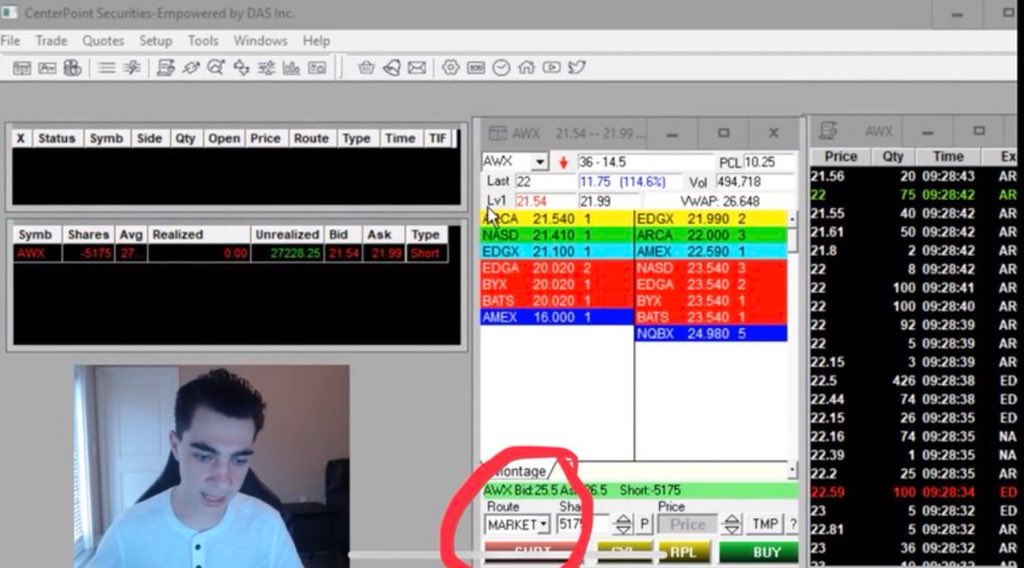The image size is (1024, 568).
Task: Click the AWX time and sales window title icon
Action: 828,131
